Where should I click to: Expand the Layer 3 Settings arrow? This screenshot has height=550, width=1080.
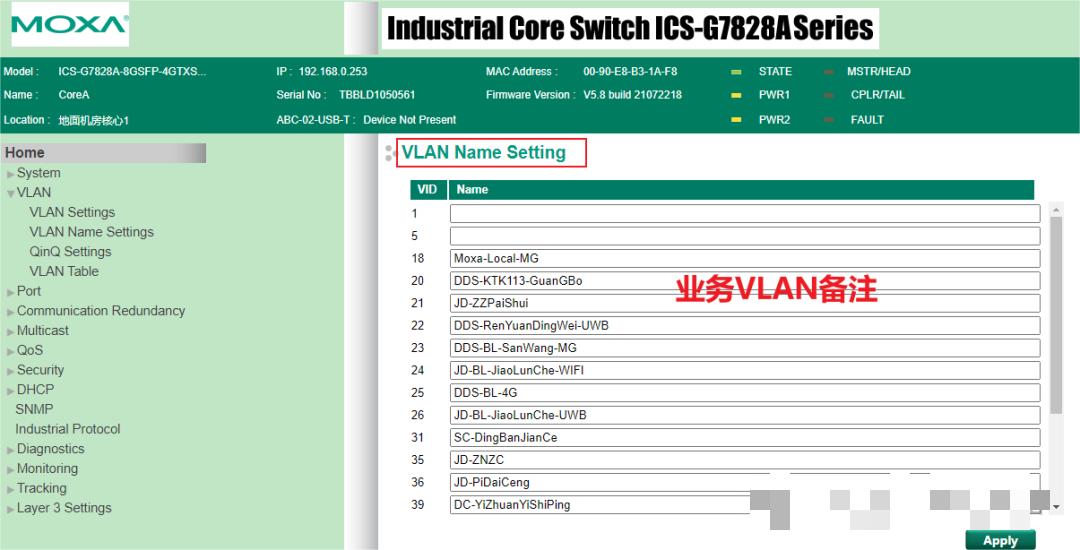point(10,509)
